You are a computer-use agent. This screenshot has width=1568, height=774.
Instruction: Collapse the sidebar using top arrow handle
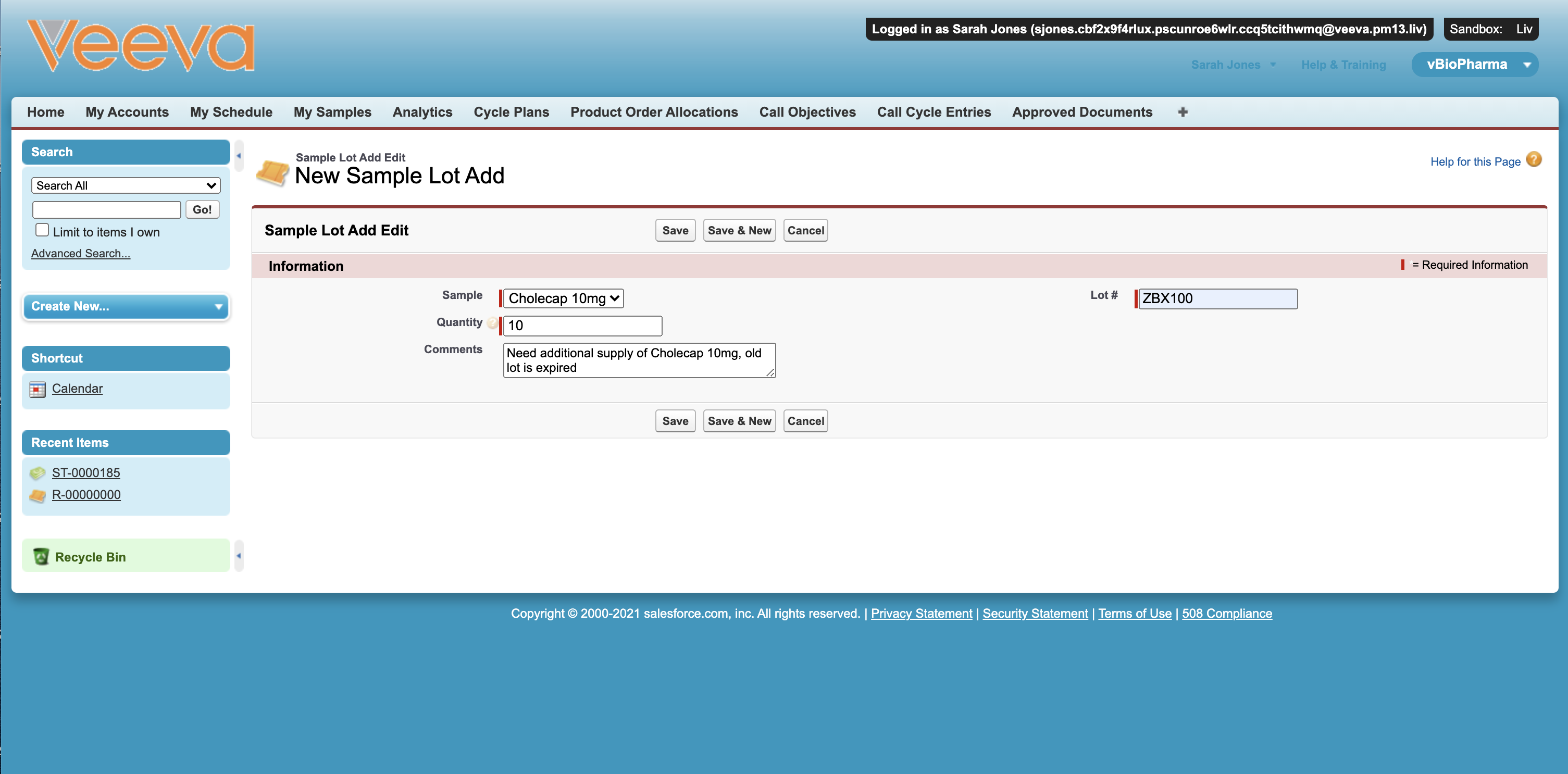click(239, 156)
